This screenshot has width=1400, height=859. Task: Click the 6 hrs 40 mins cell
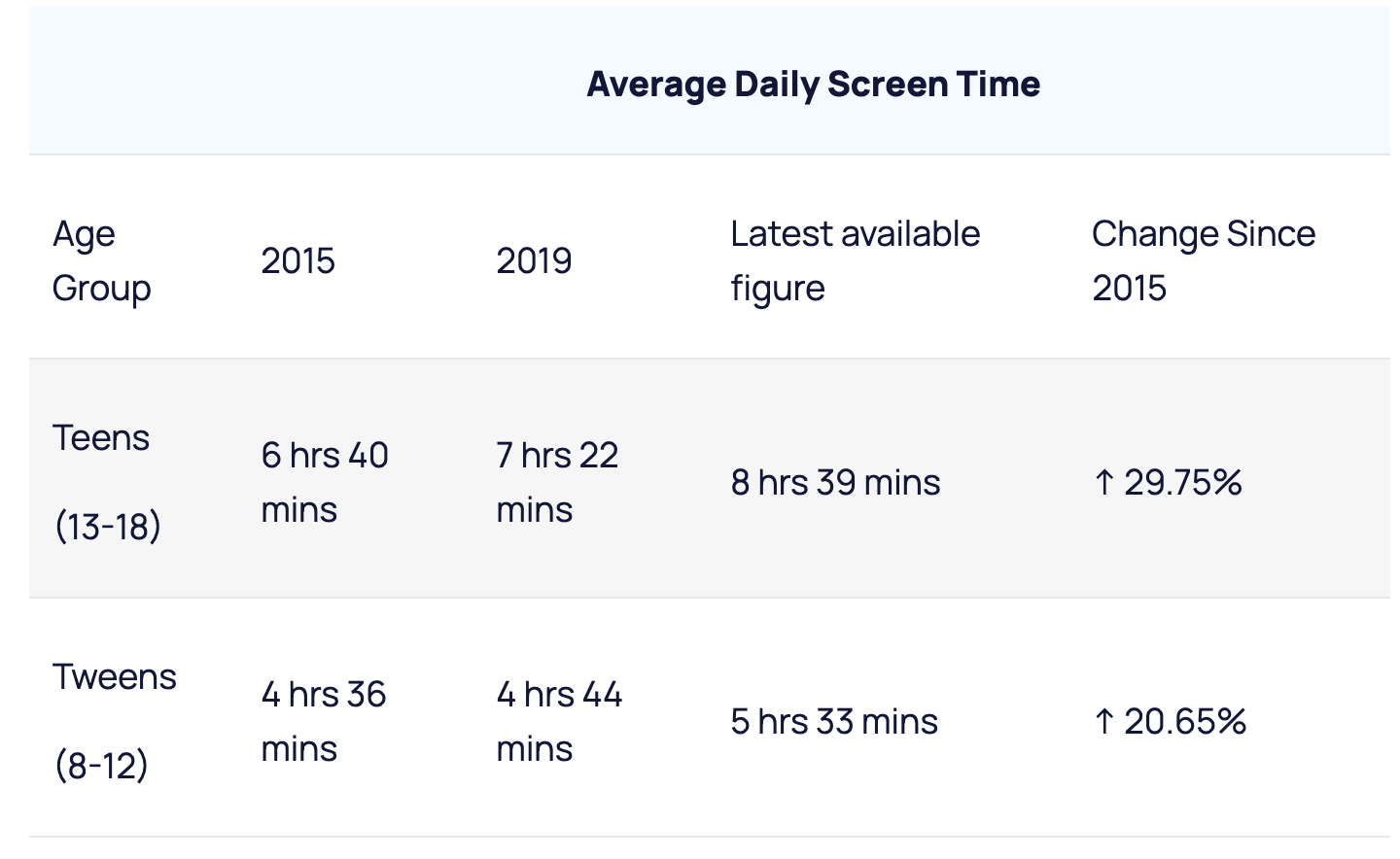click(325, 482)
